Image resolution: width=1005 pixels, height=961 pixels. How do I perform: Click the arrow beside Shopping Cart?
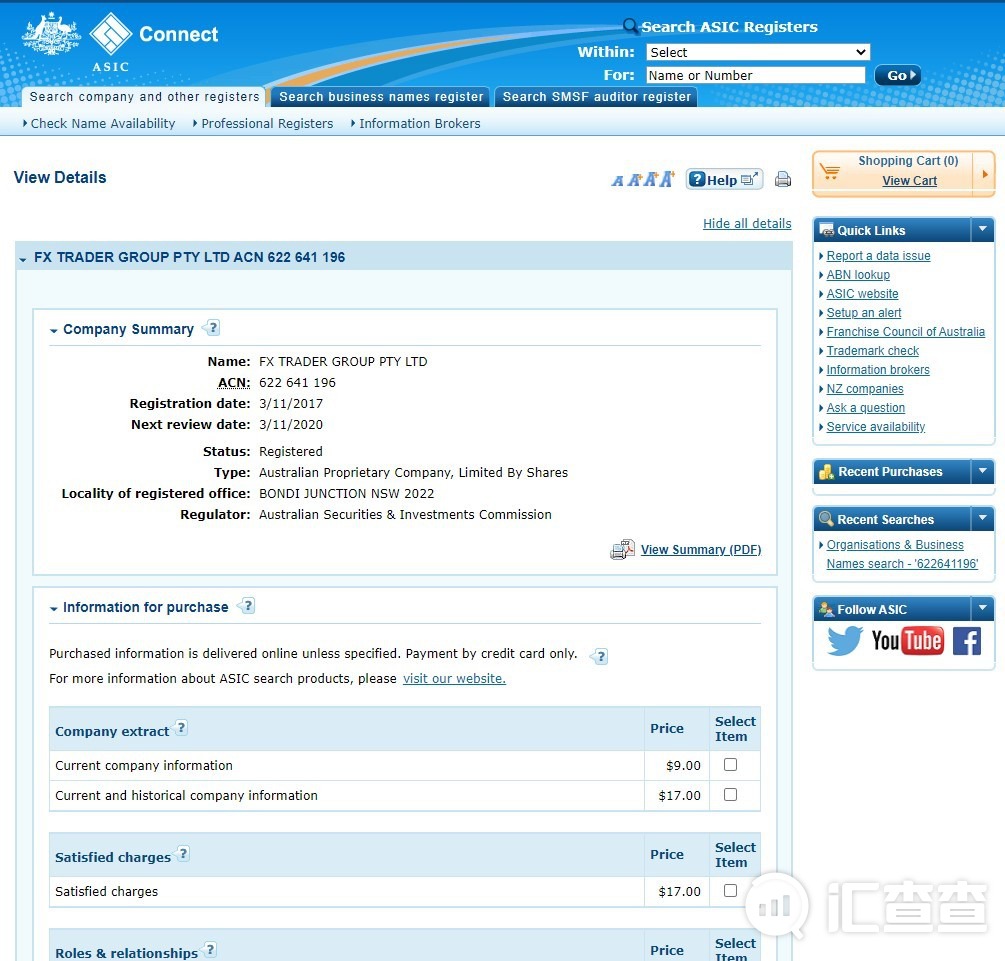pyautogui.click(x=984, y=174)
